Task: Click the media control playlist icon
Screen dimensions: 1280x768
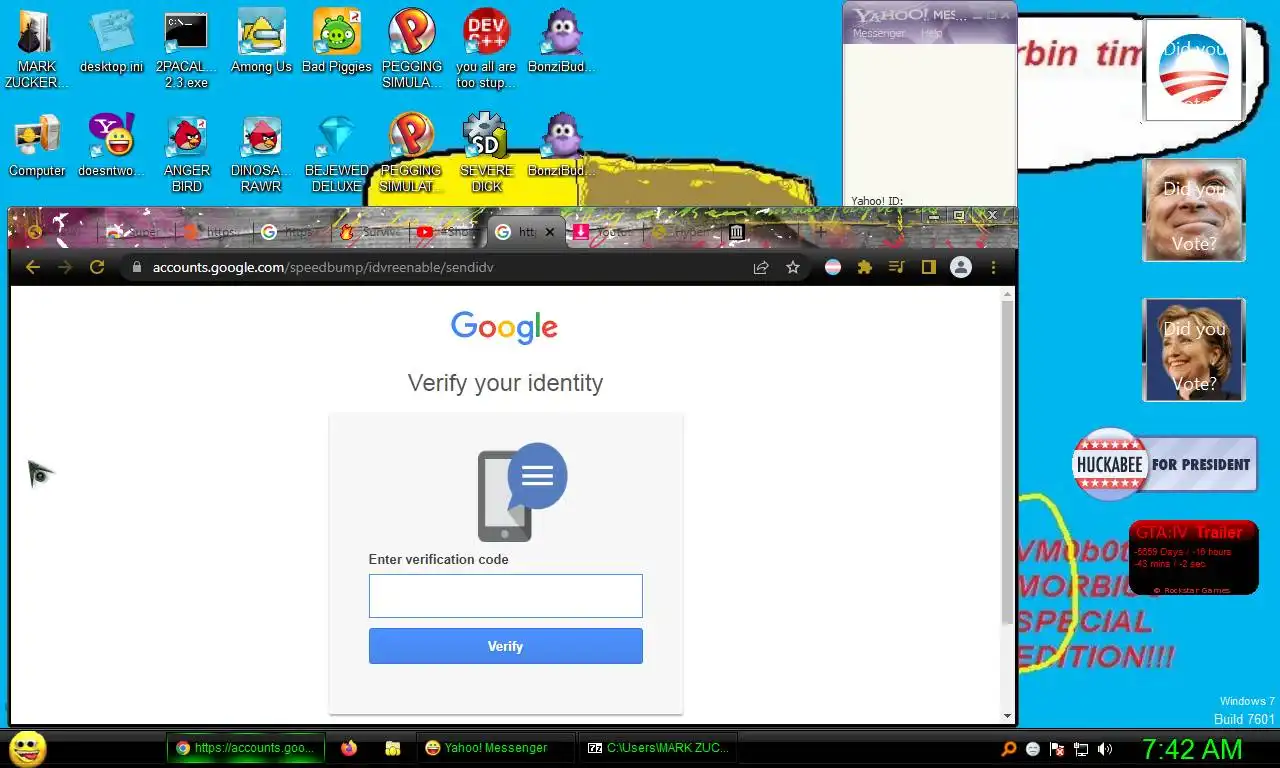Action: click(897, 267)
